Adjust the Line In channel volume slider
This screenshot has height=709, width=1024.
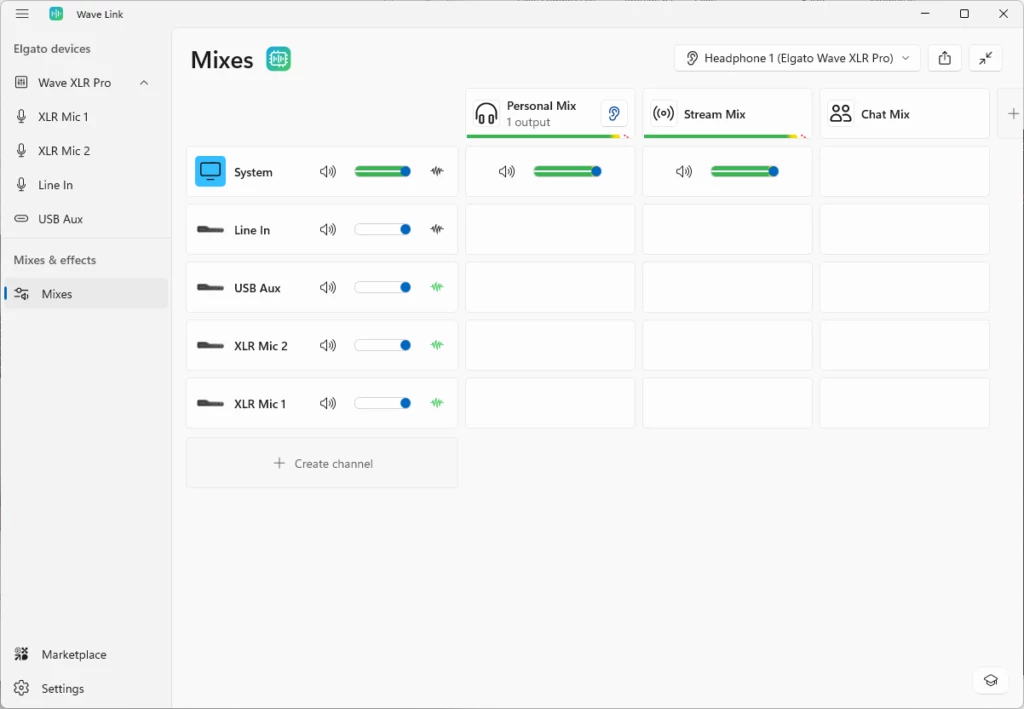click(x=383, y=229)
